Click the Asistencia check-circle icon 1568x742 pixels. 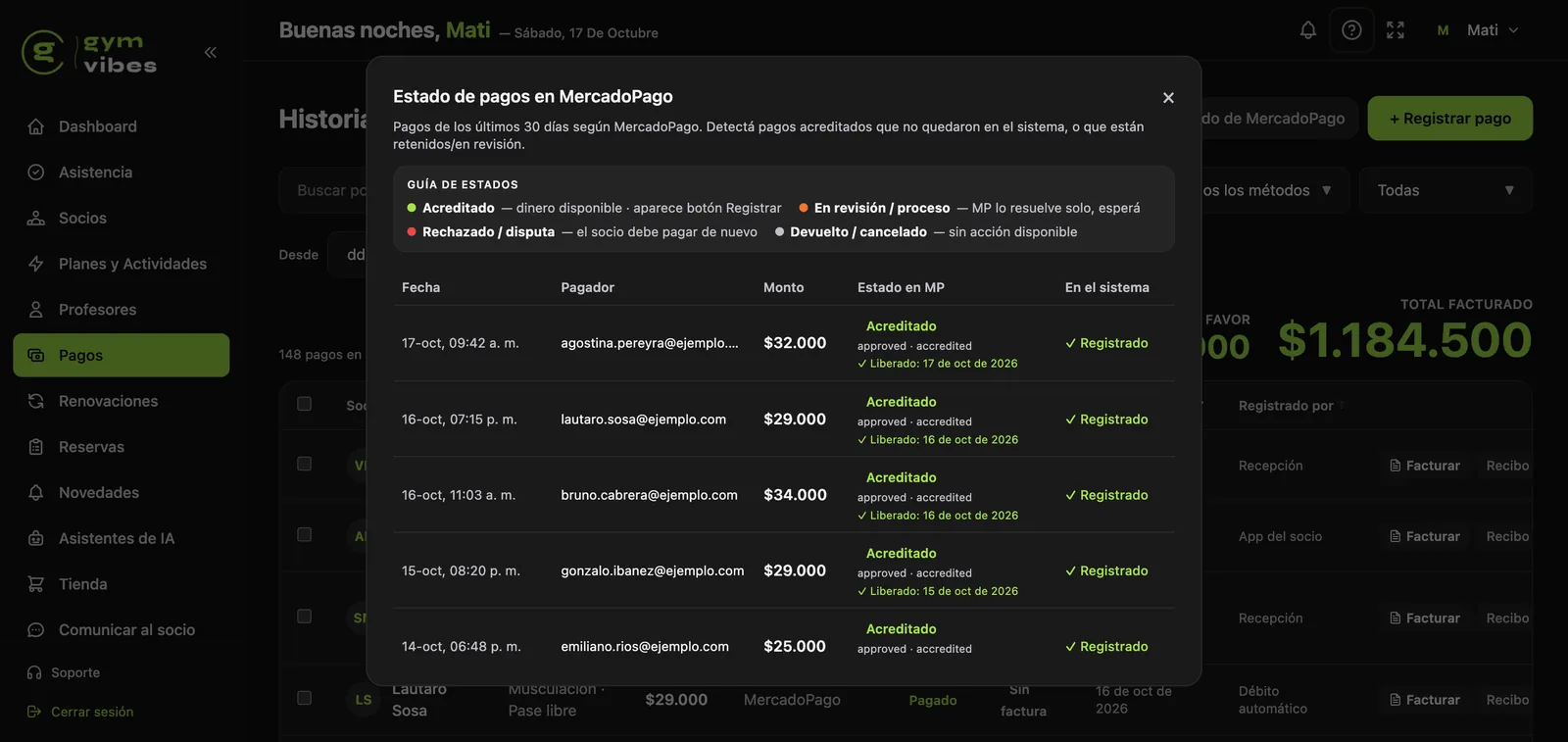[36, 173]
